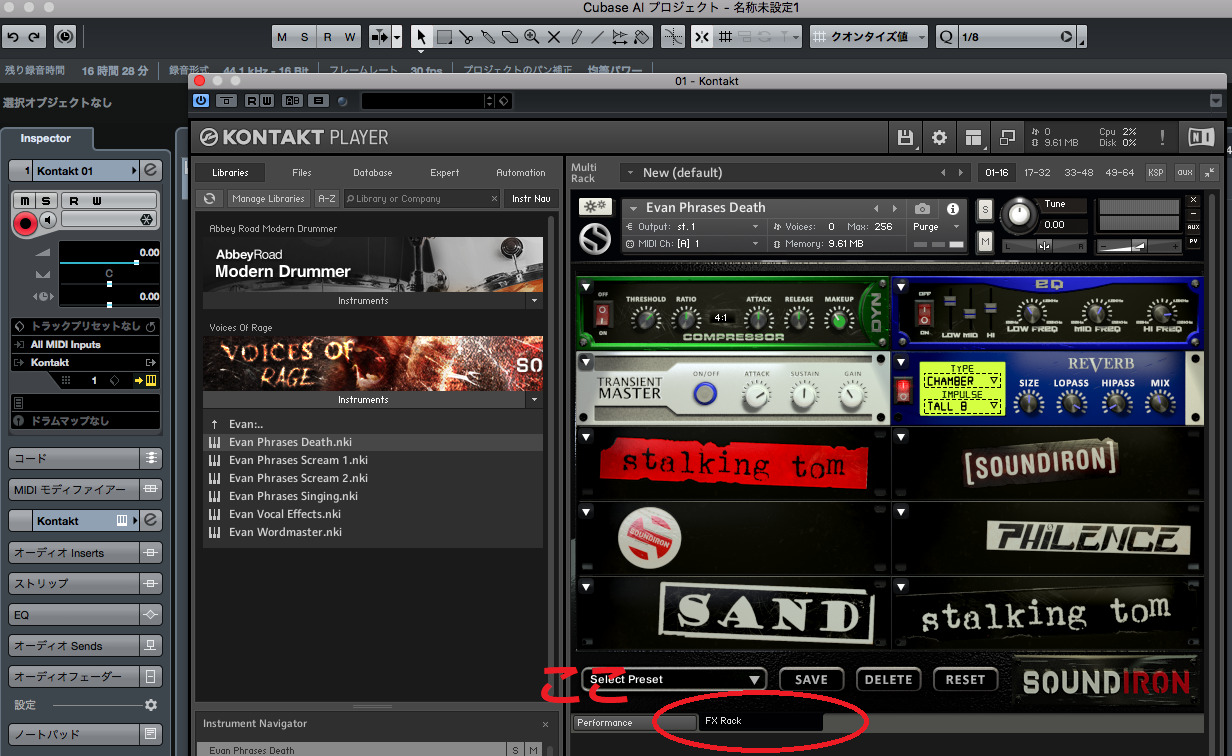
Task: Click the instrument snapshot camera icon
Action: point(922,209)
